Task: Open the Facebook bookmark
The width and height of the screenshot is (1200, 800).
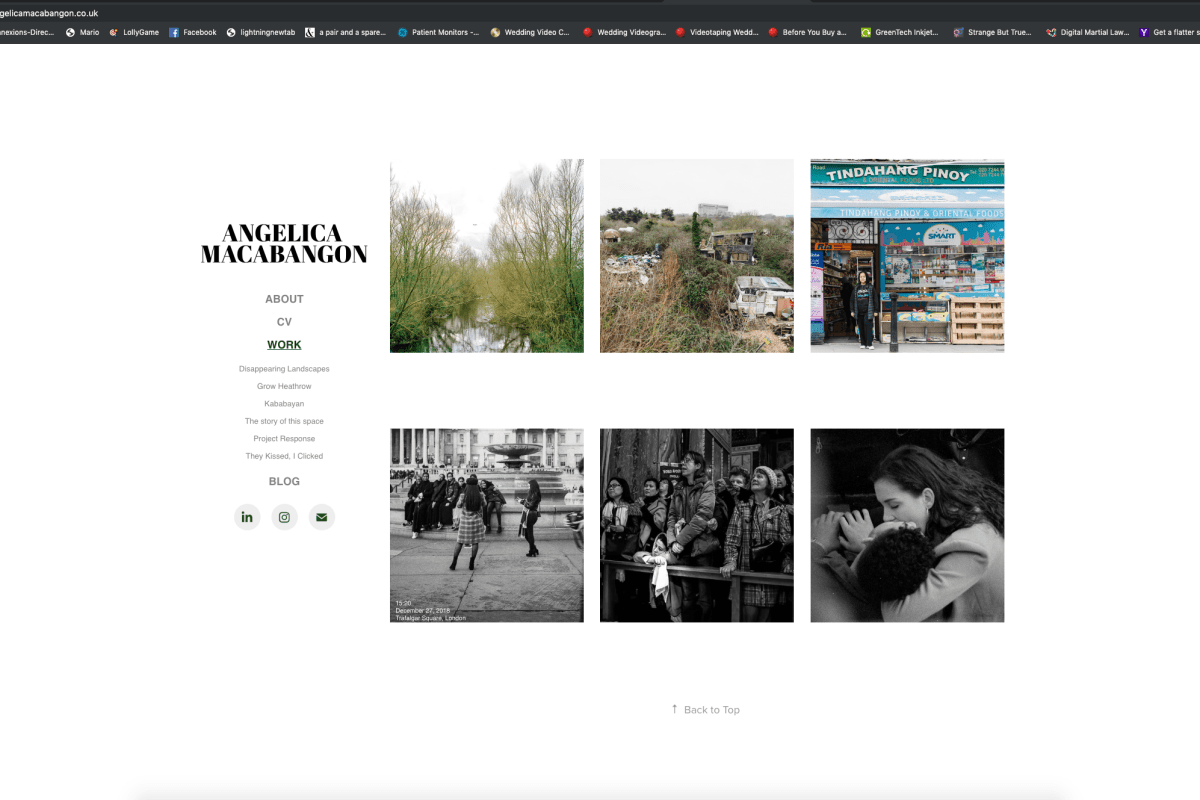Action: coord(193,32)
